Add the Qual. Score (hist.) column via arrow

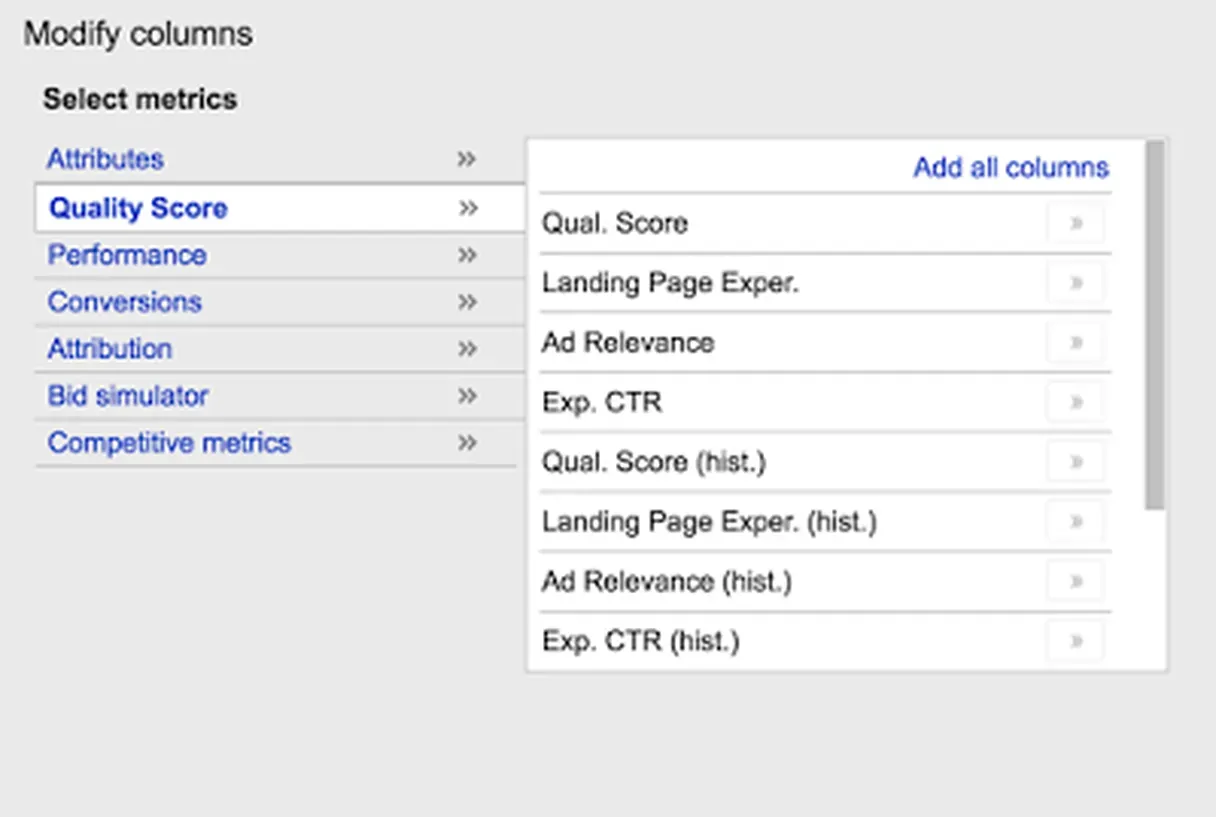[1076, 462]
